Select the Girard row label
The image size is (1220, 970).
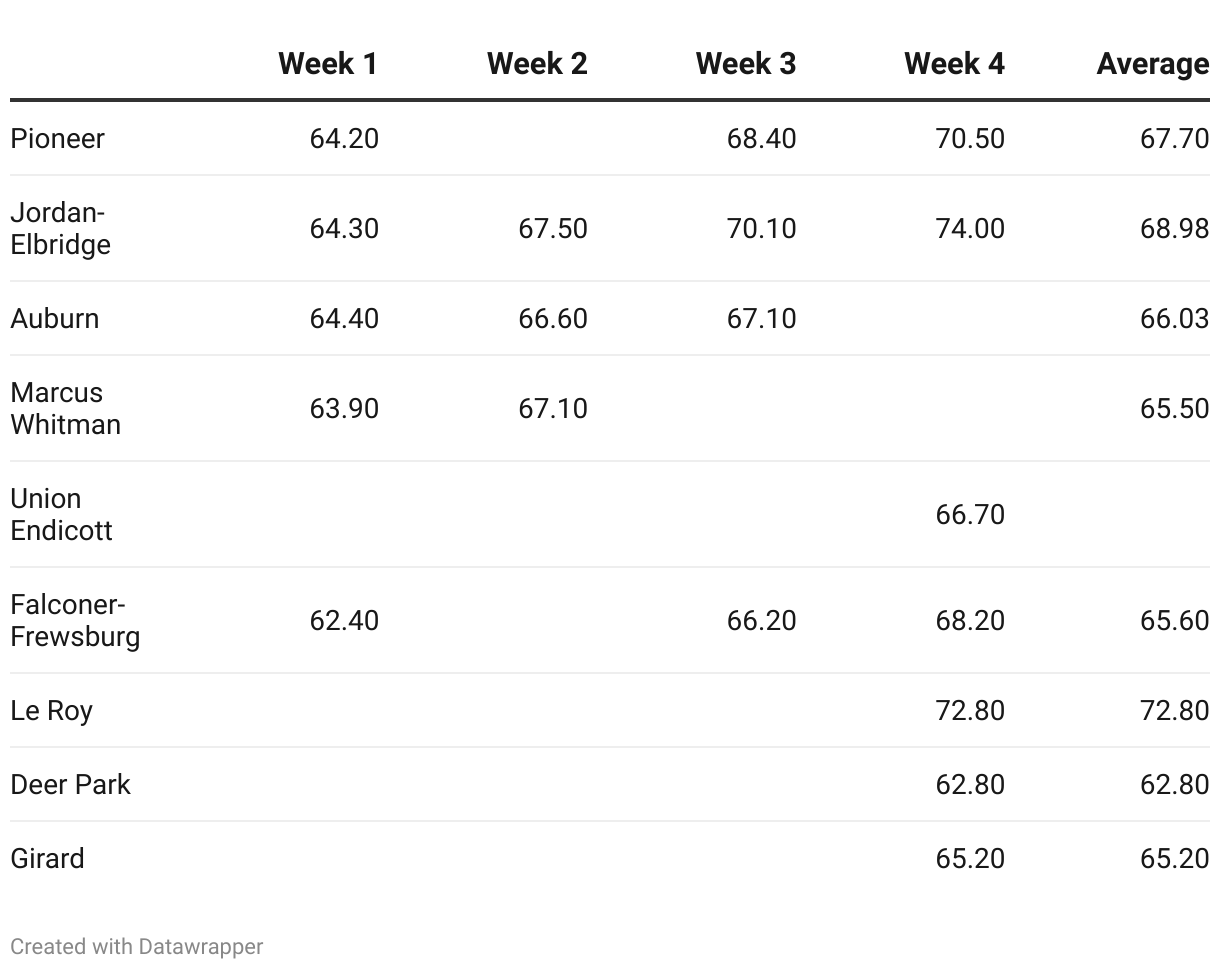[x=47, y=858]
